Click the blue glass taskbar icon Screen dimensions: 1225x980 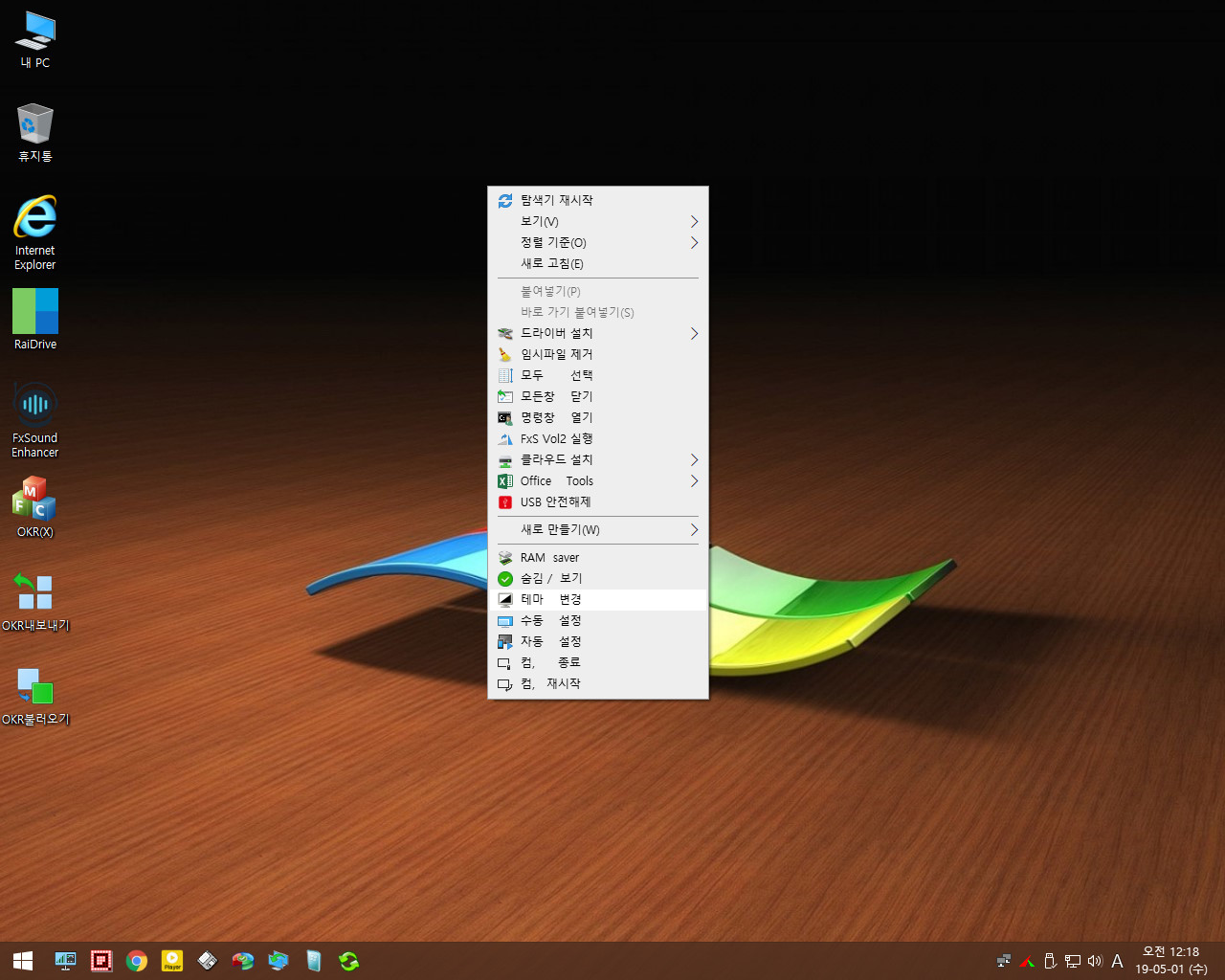[314, 961]
